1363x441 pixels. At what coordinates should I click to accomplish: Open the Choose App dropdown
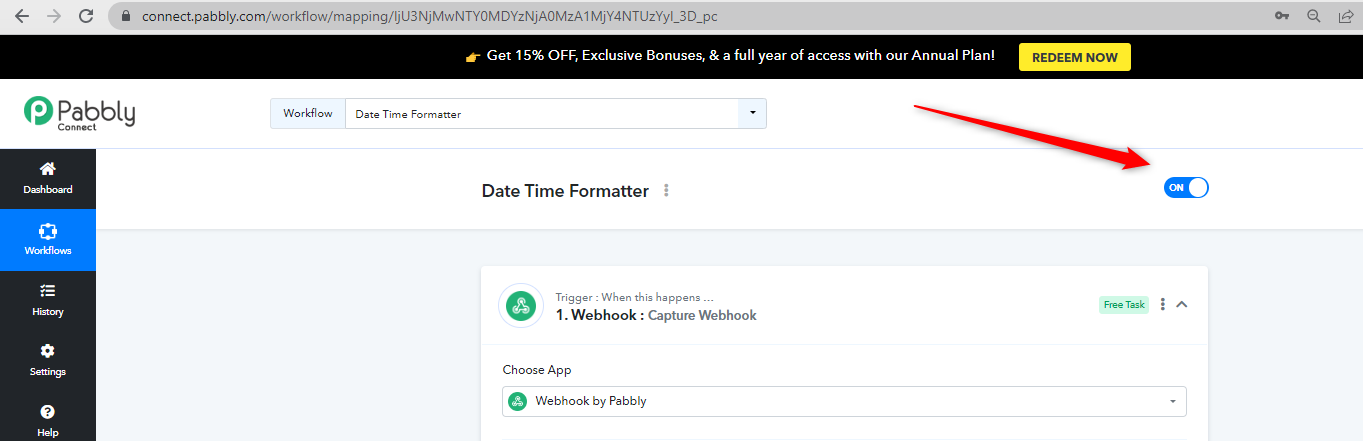pyautogui.click(x=844, y=401)
